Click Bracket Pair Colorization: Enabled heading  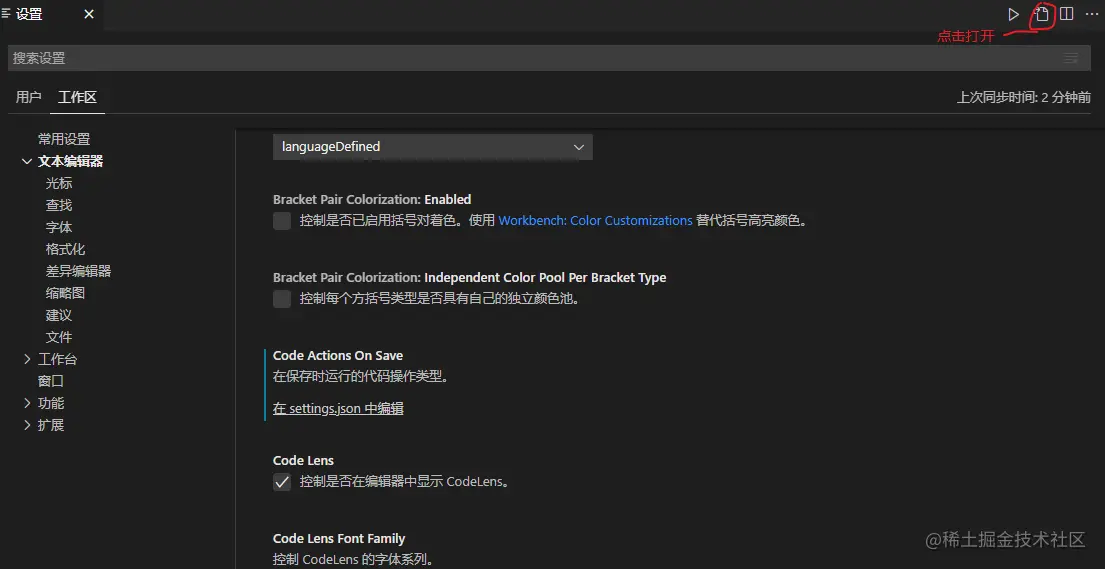[x=372, y=200]
